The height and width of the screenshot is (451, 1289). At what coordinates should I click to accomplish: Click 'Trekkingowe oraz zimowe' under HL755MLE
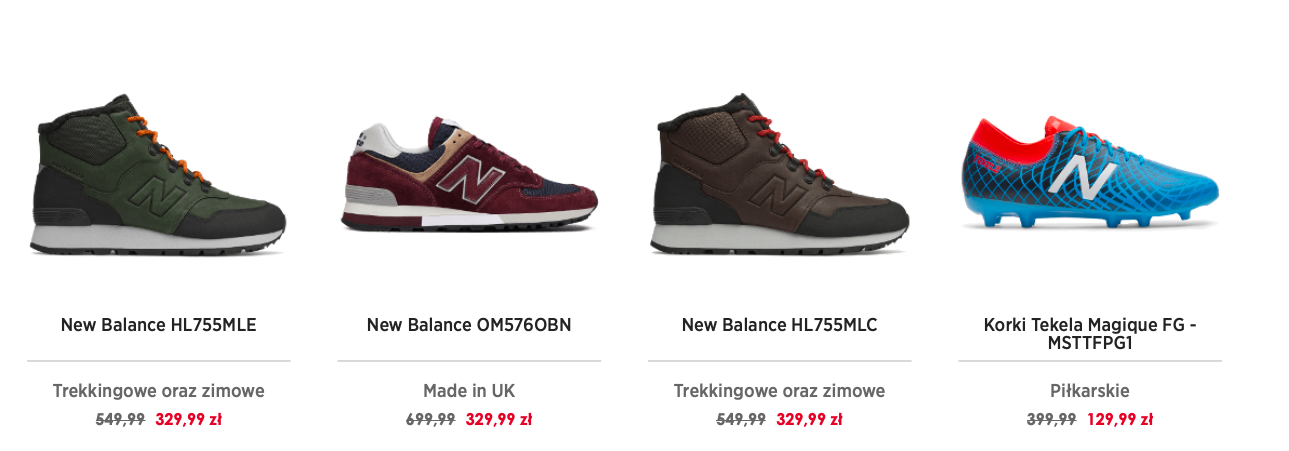coord(158,391)
